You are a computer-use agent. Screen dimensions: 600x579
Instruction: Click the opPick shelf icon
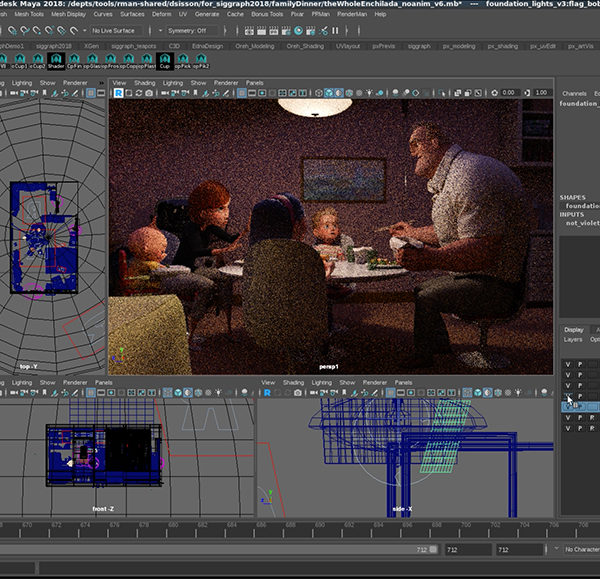point(183,61)
